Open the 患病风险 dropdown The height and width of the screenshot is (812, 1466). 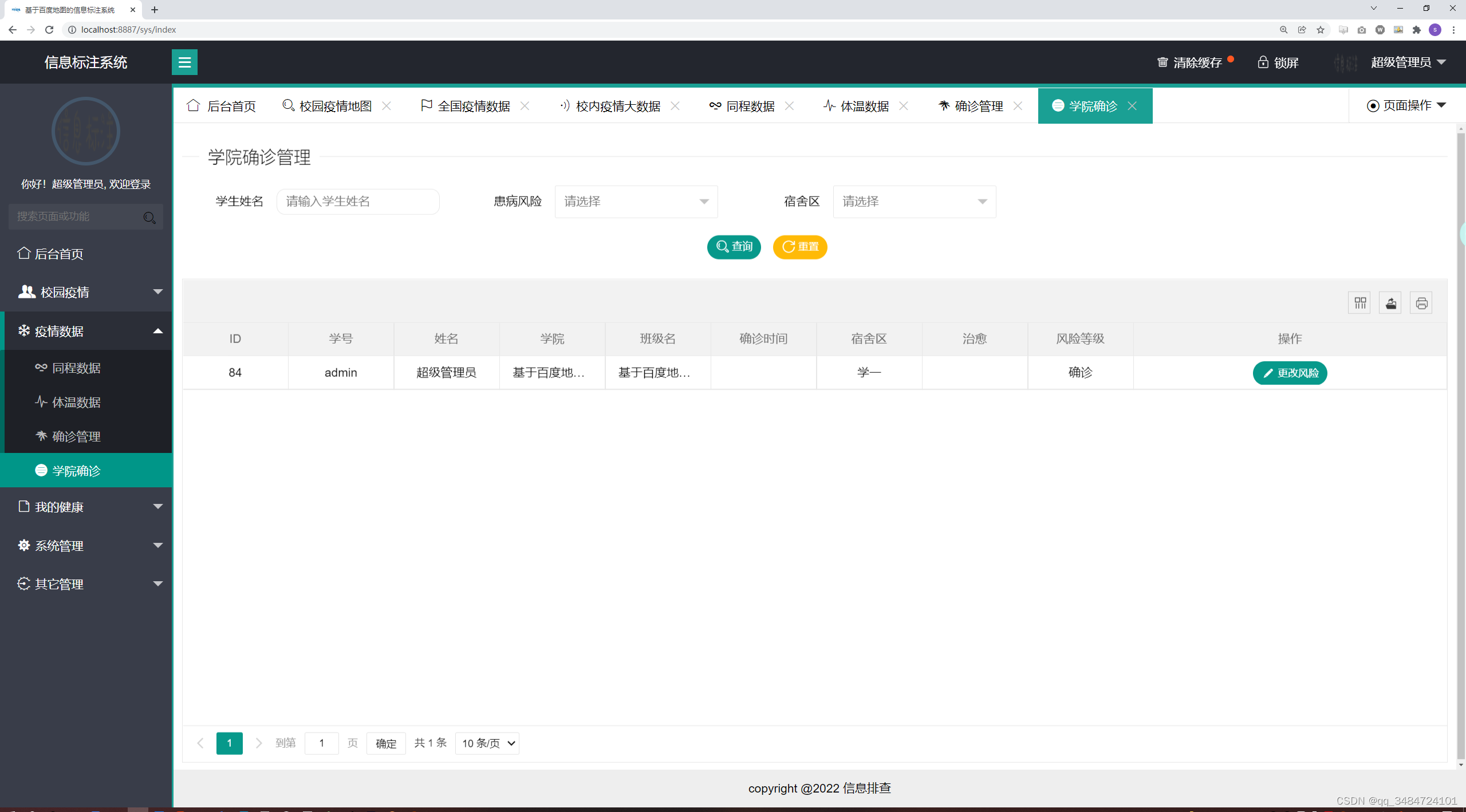[636, 202]
